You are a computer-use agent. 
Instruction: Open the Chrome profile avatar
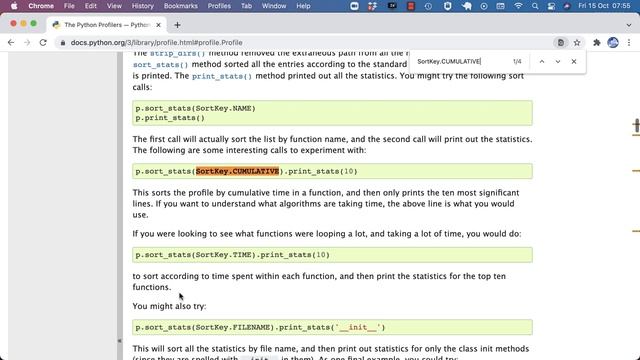click(613, 42)
